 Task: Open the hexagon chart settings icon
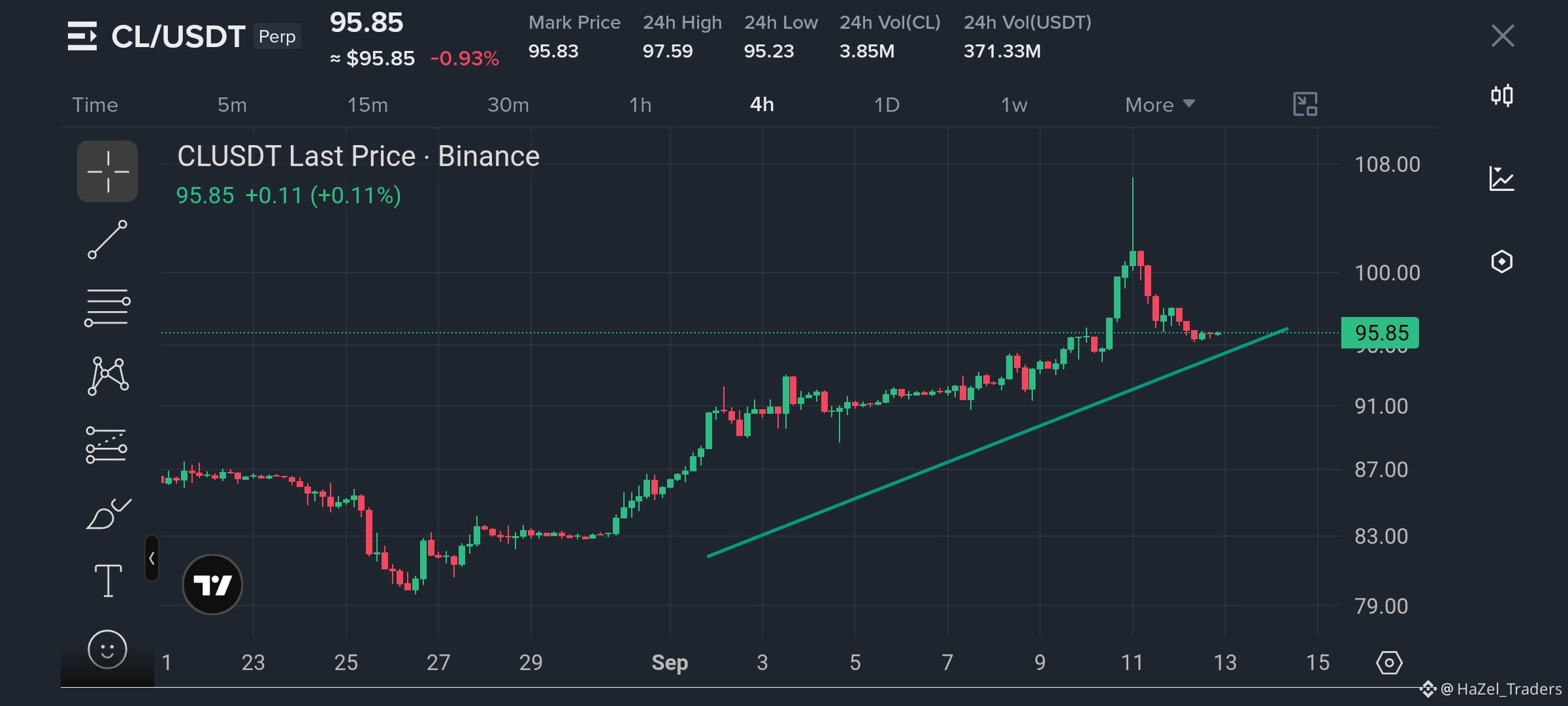1502,261
